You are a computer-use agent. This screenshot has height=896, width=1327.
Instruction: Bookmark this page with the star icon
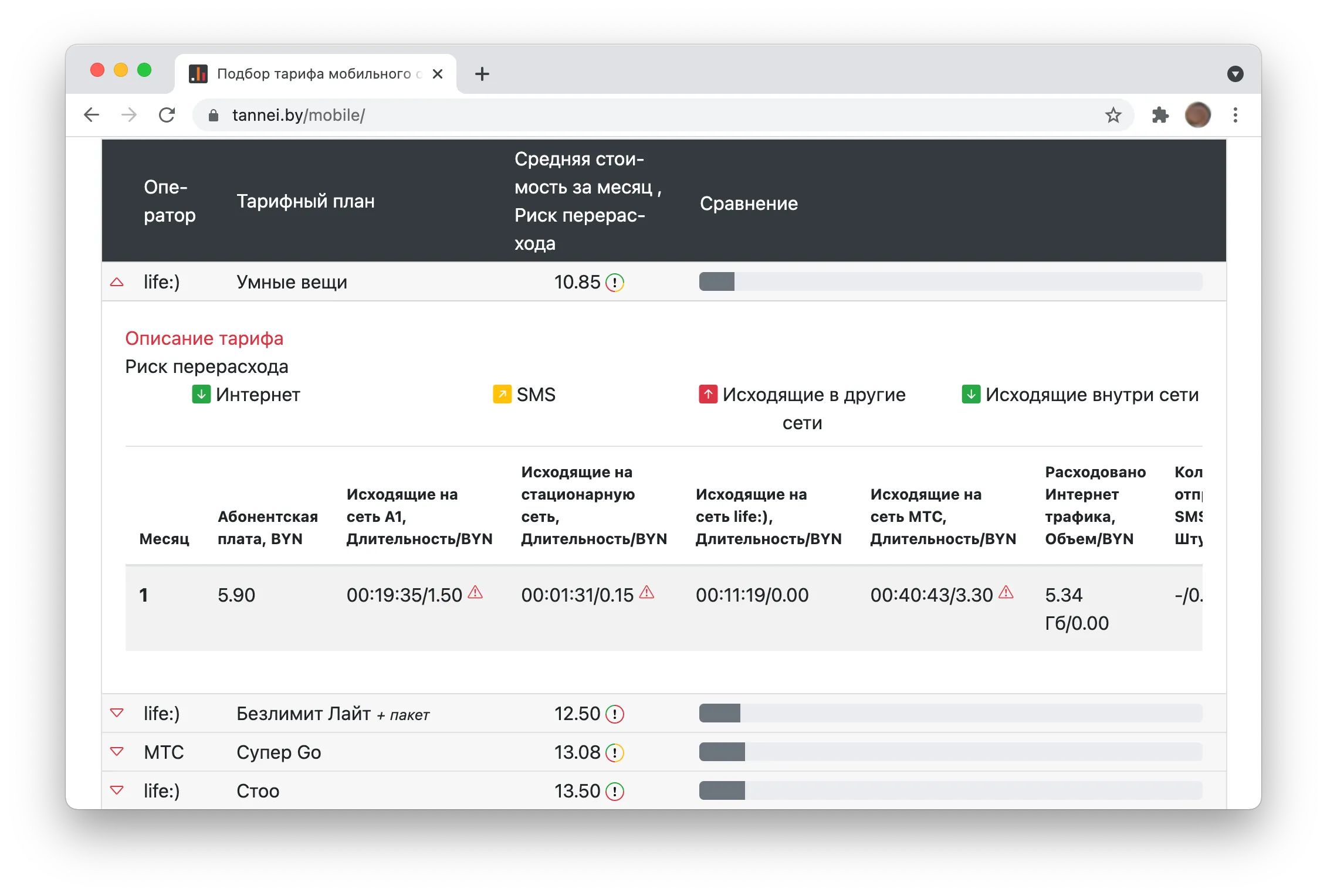pyautogui.click(x=1113, y=115)
